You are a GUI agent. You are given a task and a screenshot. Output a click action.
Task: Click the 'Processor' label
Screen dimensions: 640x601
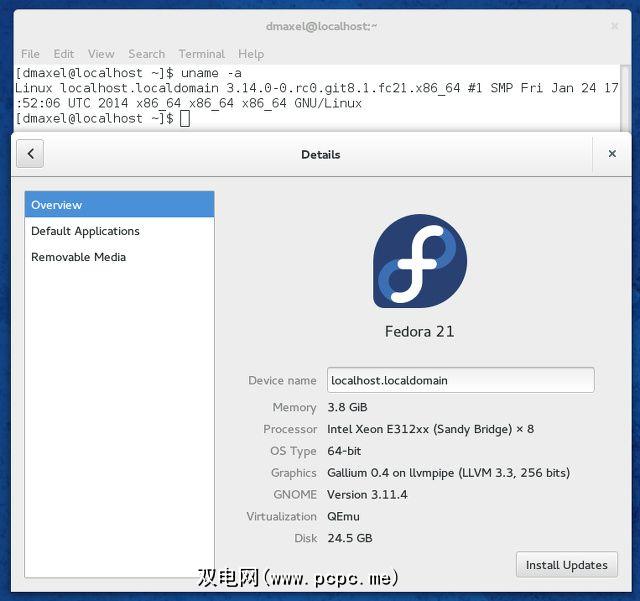coord(290,429)
